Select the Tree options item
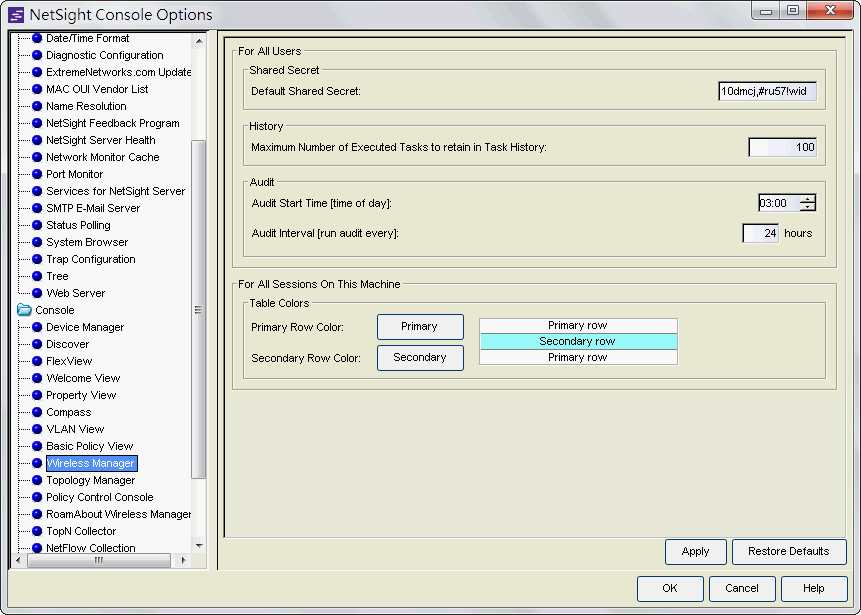 pyautogui.click(x=57, y=277)
